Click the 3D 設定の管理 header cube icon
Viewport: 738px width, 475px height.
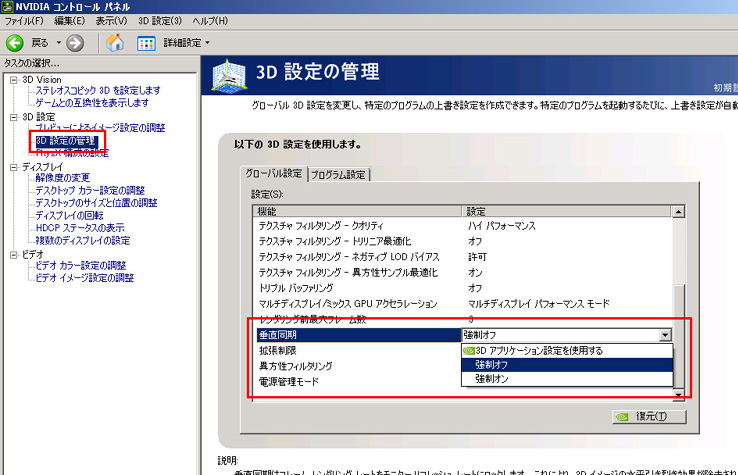pyautogui.click(x=229, y=75)
